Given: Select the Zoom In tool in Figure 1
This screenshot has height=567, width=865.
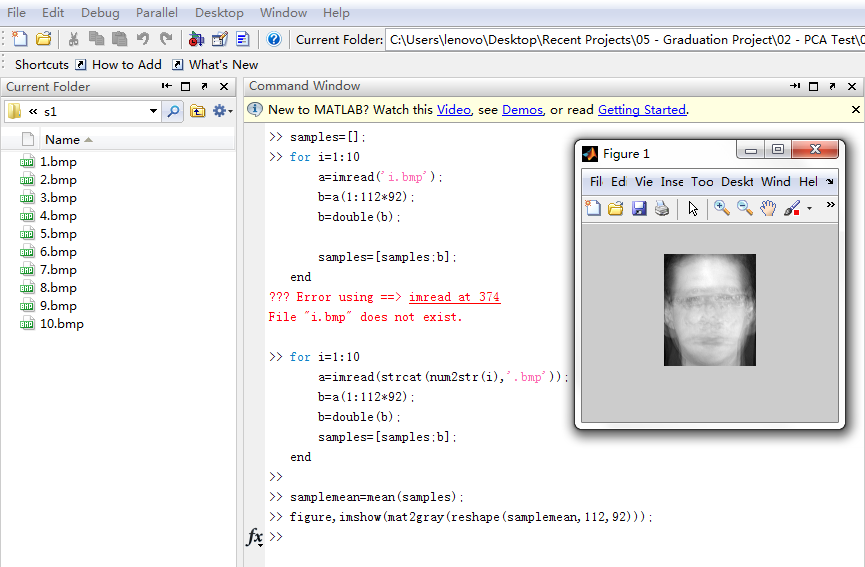Looking at the screenshot, I should click(x=722, y=208).
